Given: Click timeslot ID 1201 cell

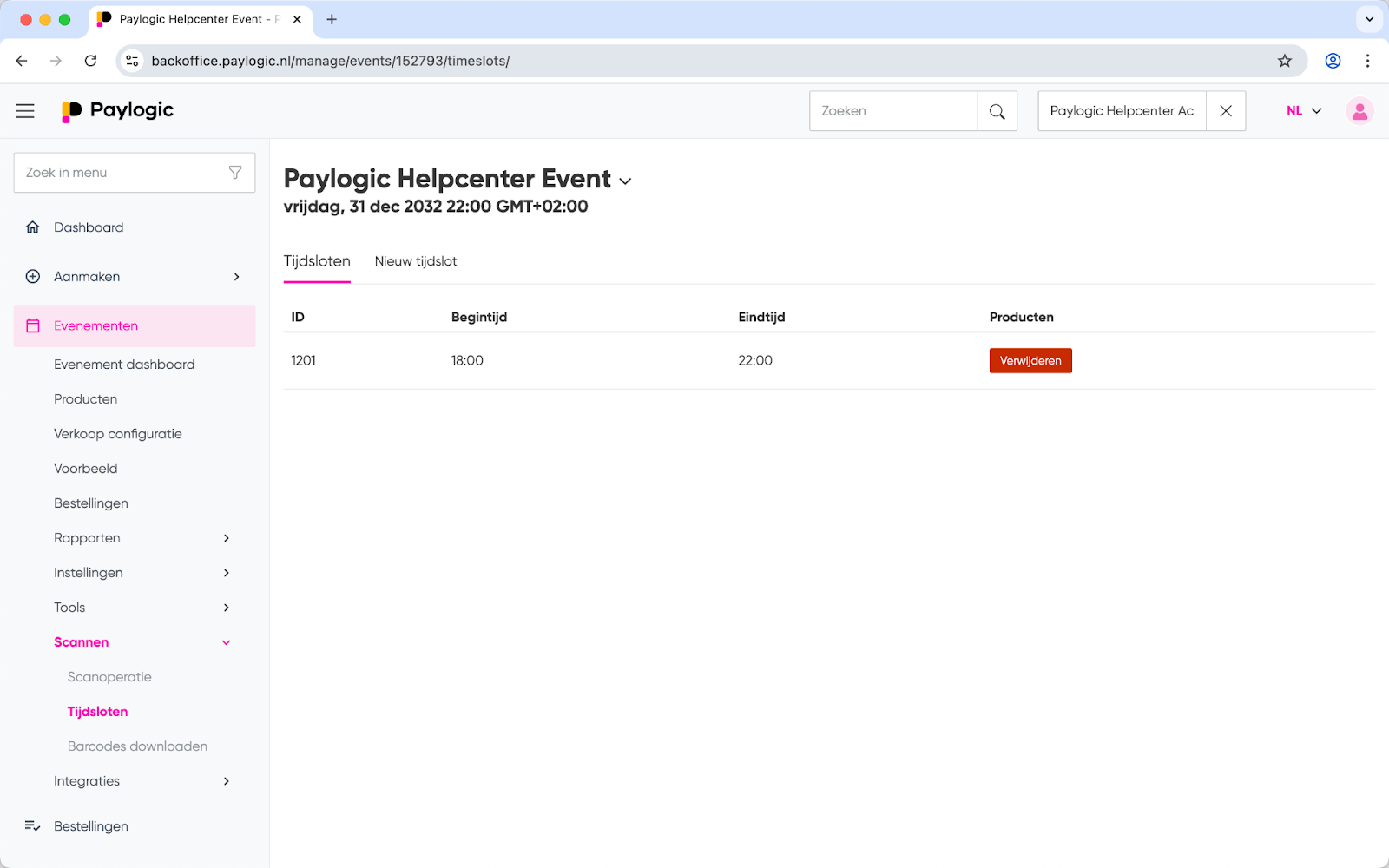Looking at the screenshot, I should [x=303, y=360].
